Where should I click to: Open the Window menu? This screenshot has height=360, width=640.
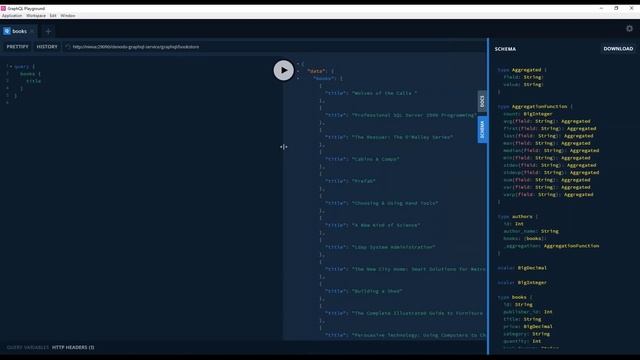[68, 16]
